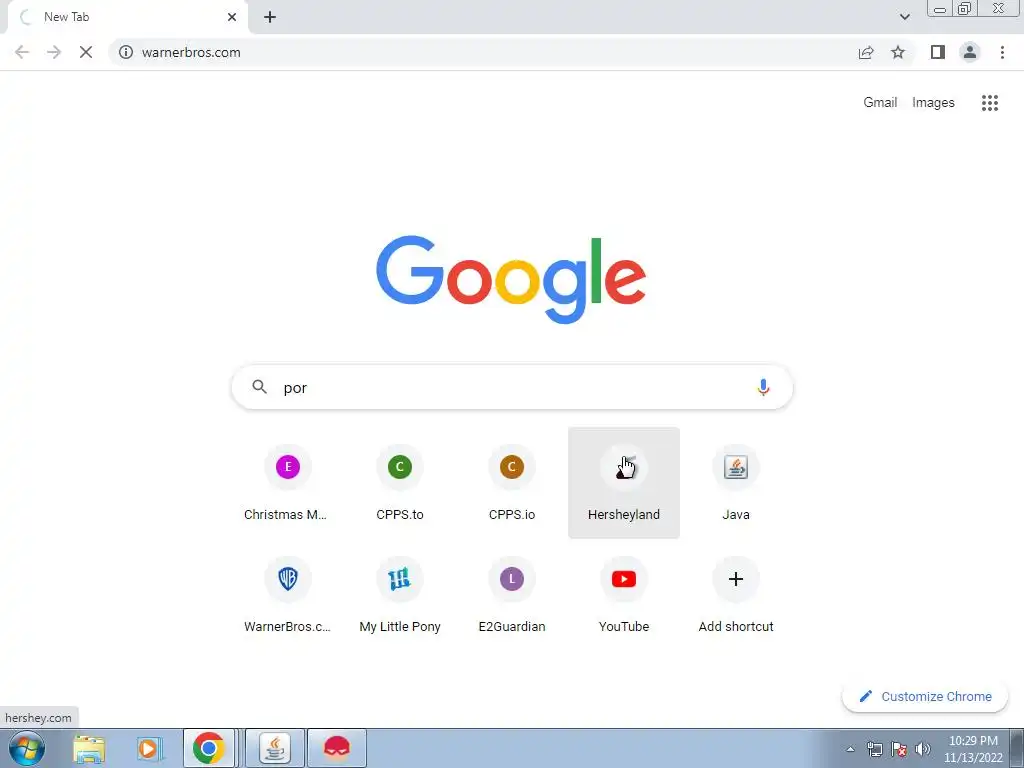Switch to Chrome in the taskbar
The height and width of the screenshot is (768, 1024).
tap(208, 748)
